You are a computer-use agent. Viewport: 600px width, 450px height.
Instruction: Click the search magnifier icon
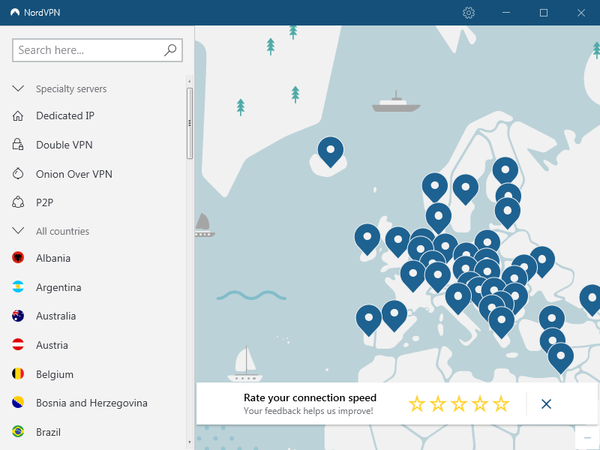(x=170, y=50)
